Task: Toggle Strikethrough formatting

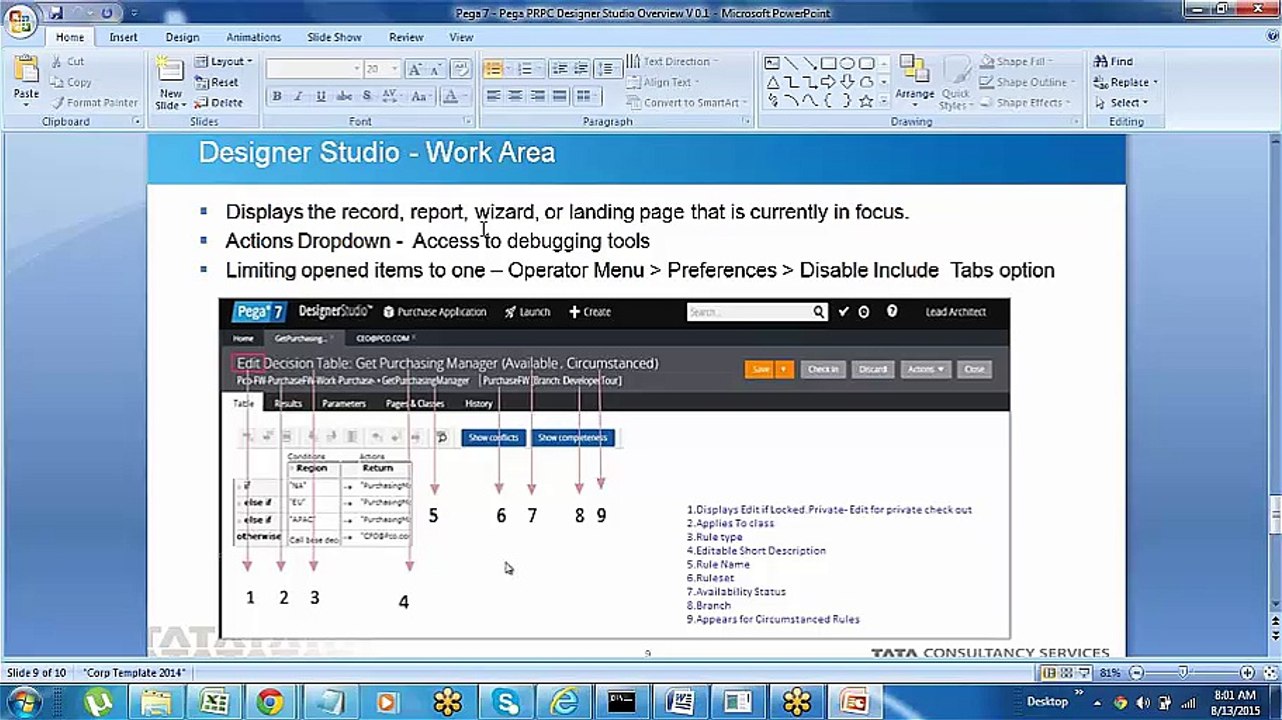Action: point(344,96)
